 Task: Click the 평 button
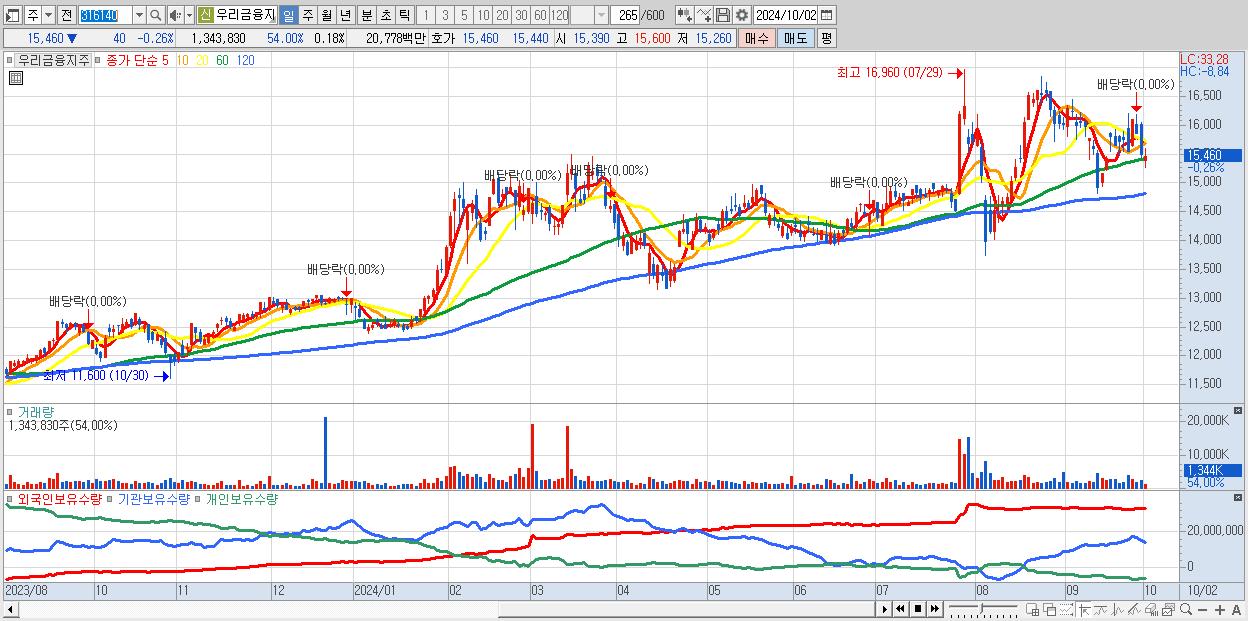[826, 38]
